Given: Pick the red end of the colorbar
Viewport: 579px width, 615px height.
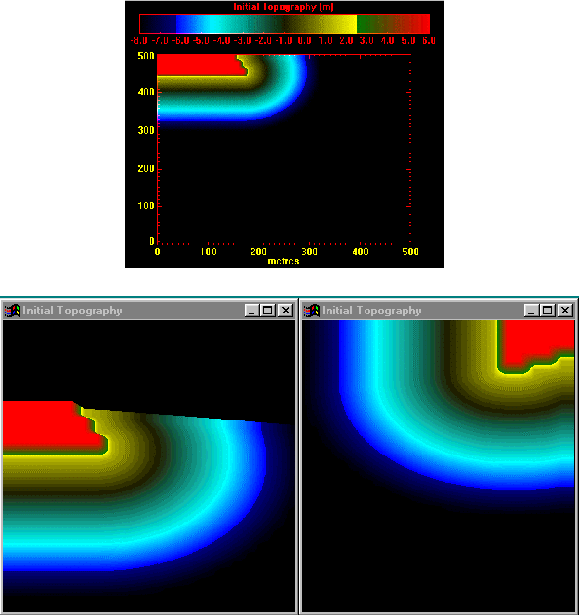Looking at the screenshot, I should pos(420,24).
